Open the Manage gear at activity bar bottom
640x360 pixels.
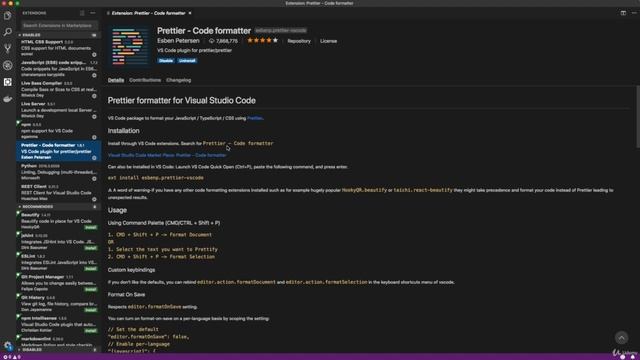coord(7,346)
